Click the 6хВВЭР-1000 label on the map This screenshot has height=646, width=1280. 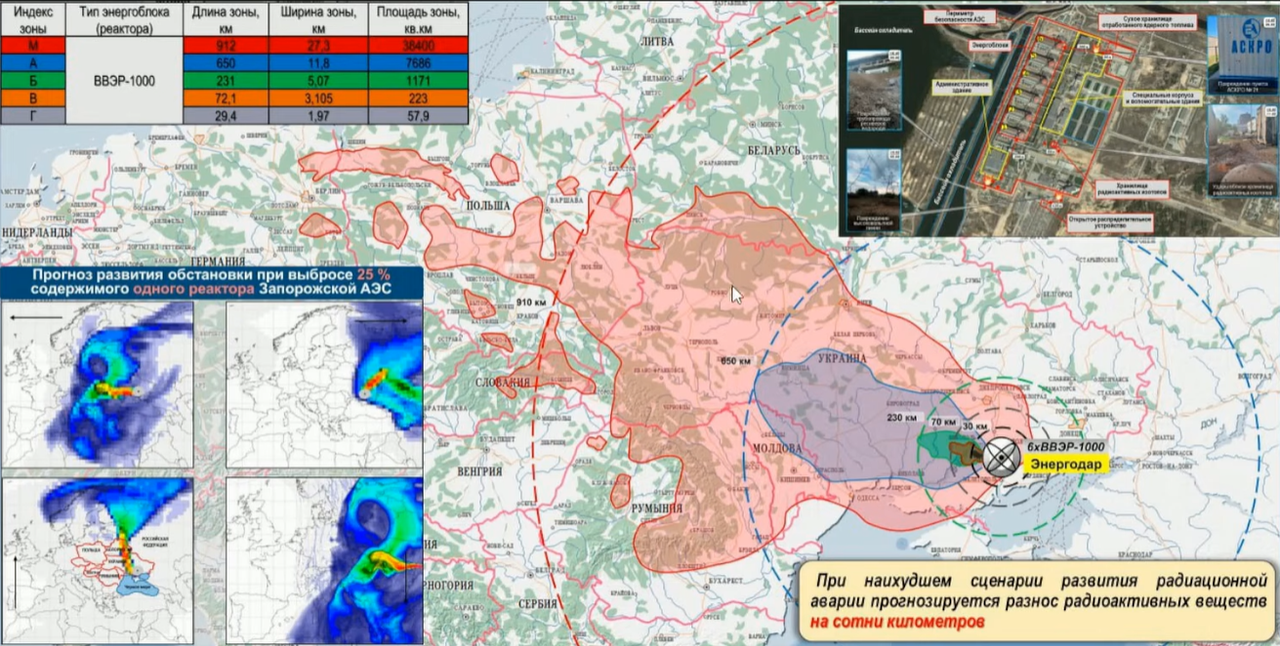coord(1065,447)
